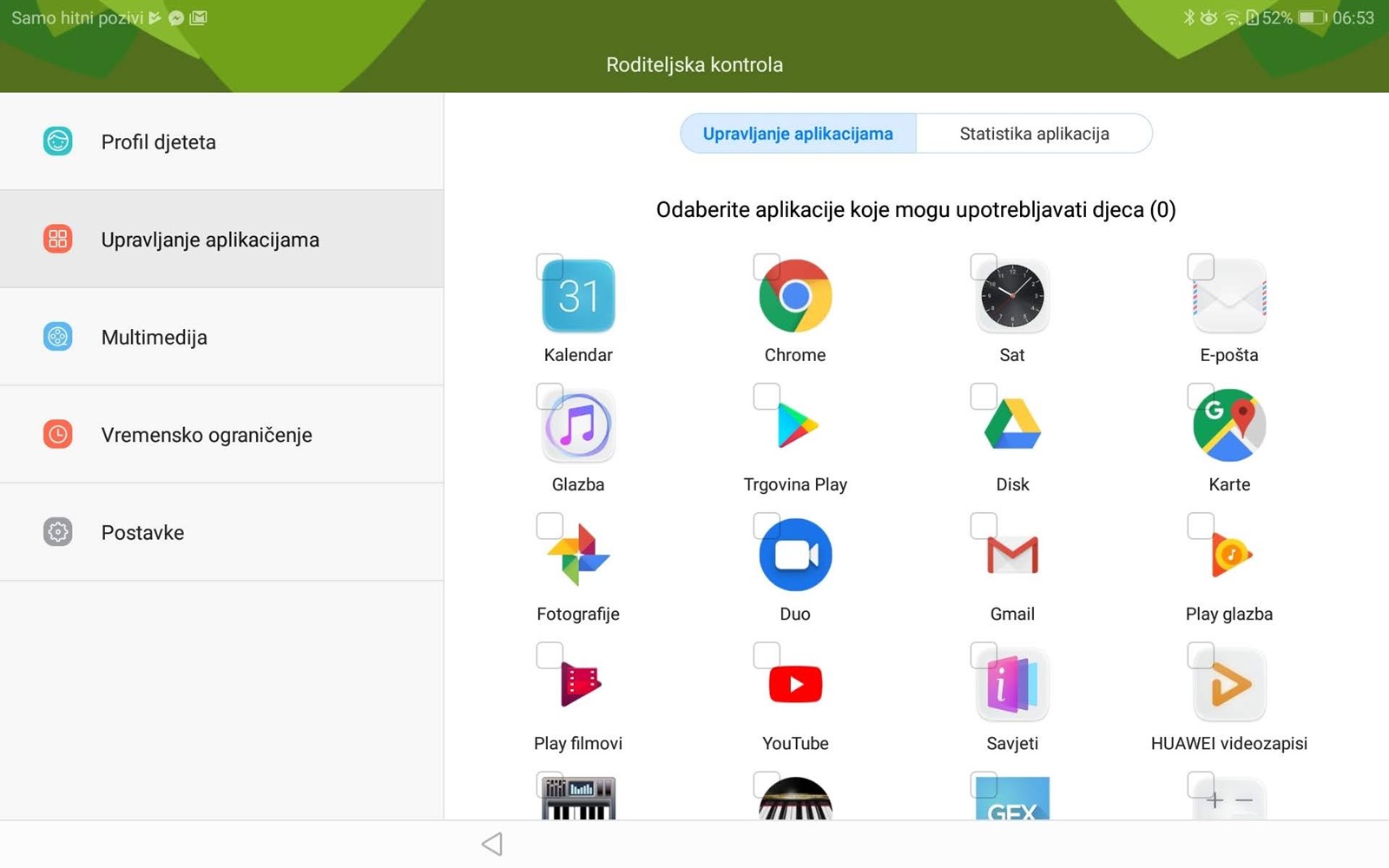
Task: Tap the Chrome app icon
Action: pos(795,296)
